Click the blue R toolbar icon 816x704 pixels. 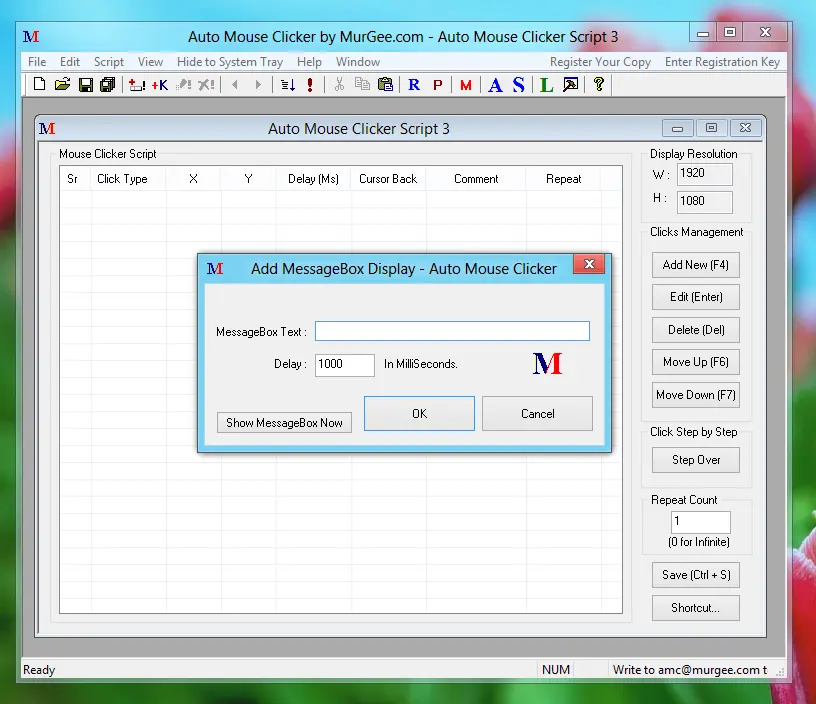click(x=414, y=85)
